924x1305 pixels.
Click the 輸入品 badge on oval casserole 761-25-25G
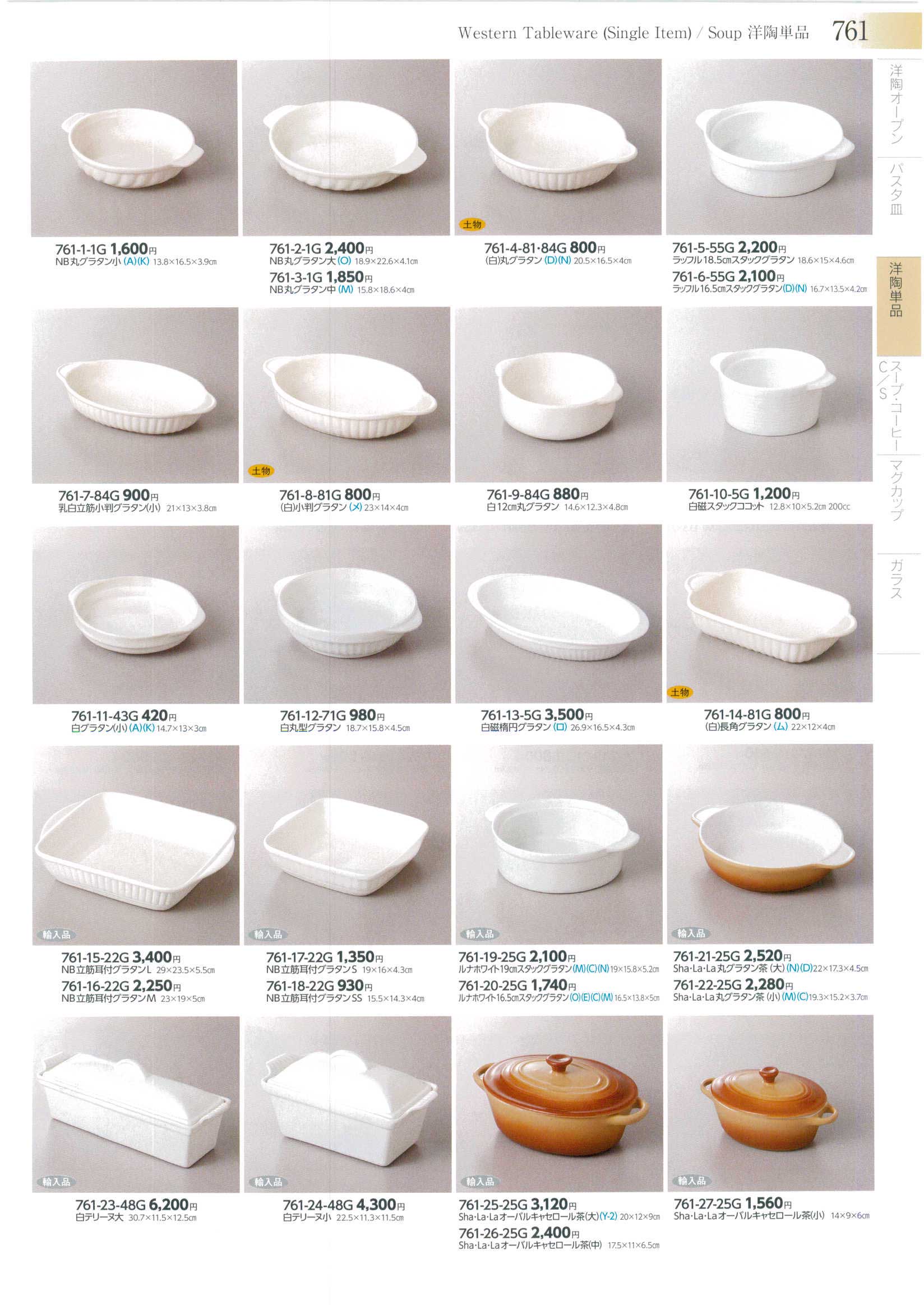[x=479, y=1182]
